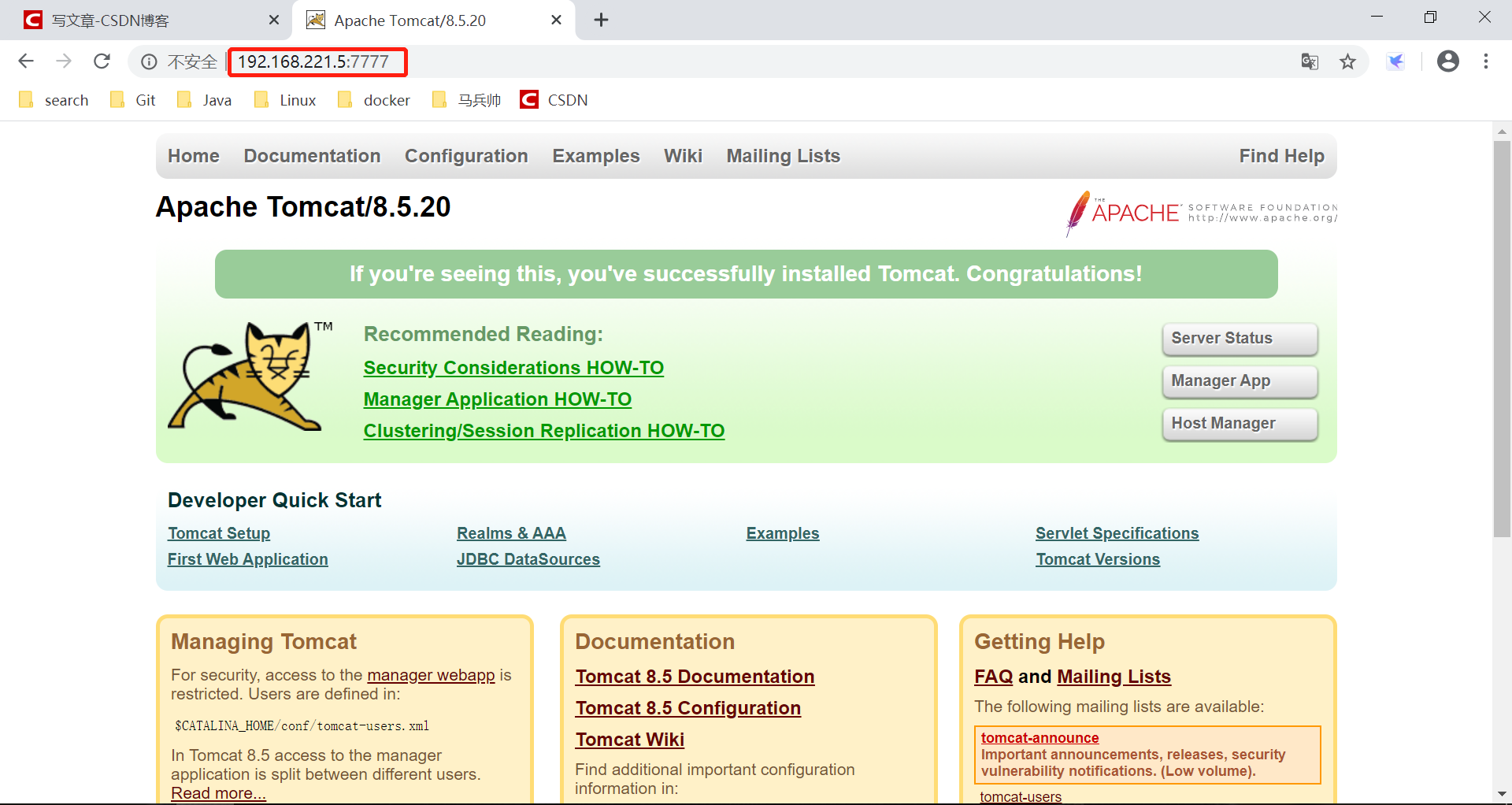Screen dimensions: 1512x805
Task: Open the CSDN bookmark
Action: click(x=554, y=100)
